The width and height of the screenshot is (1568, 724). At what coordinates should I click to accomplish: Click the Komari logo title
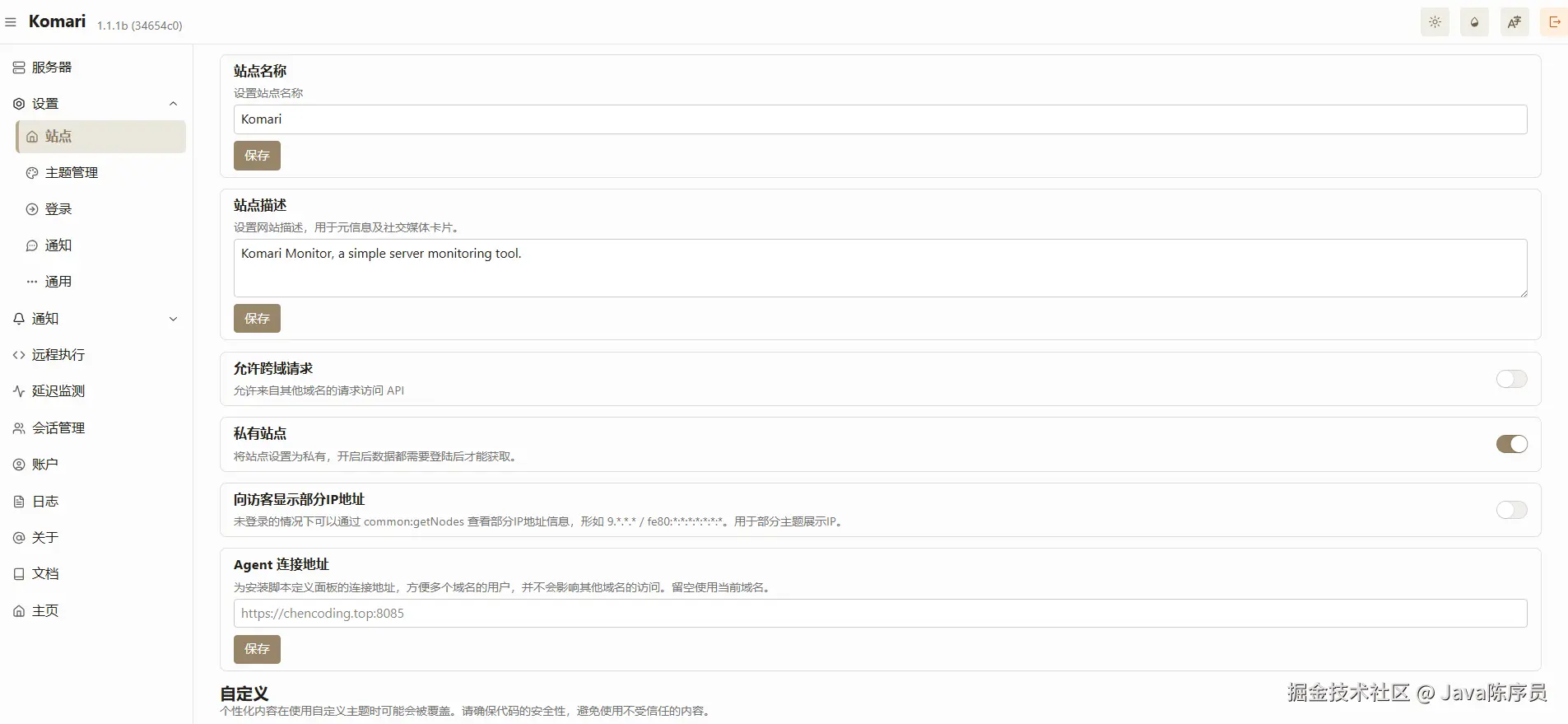57,21
